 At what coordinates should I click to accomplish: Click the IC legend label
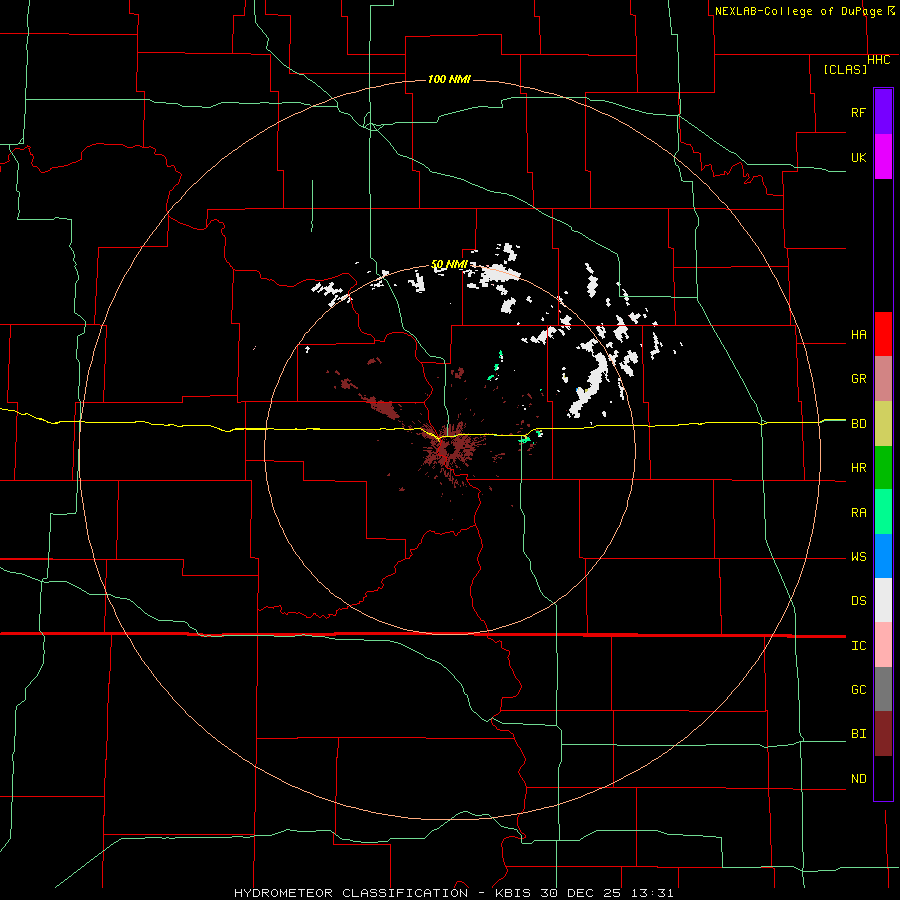(858, 646)
